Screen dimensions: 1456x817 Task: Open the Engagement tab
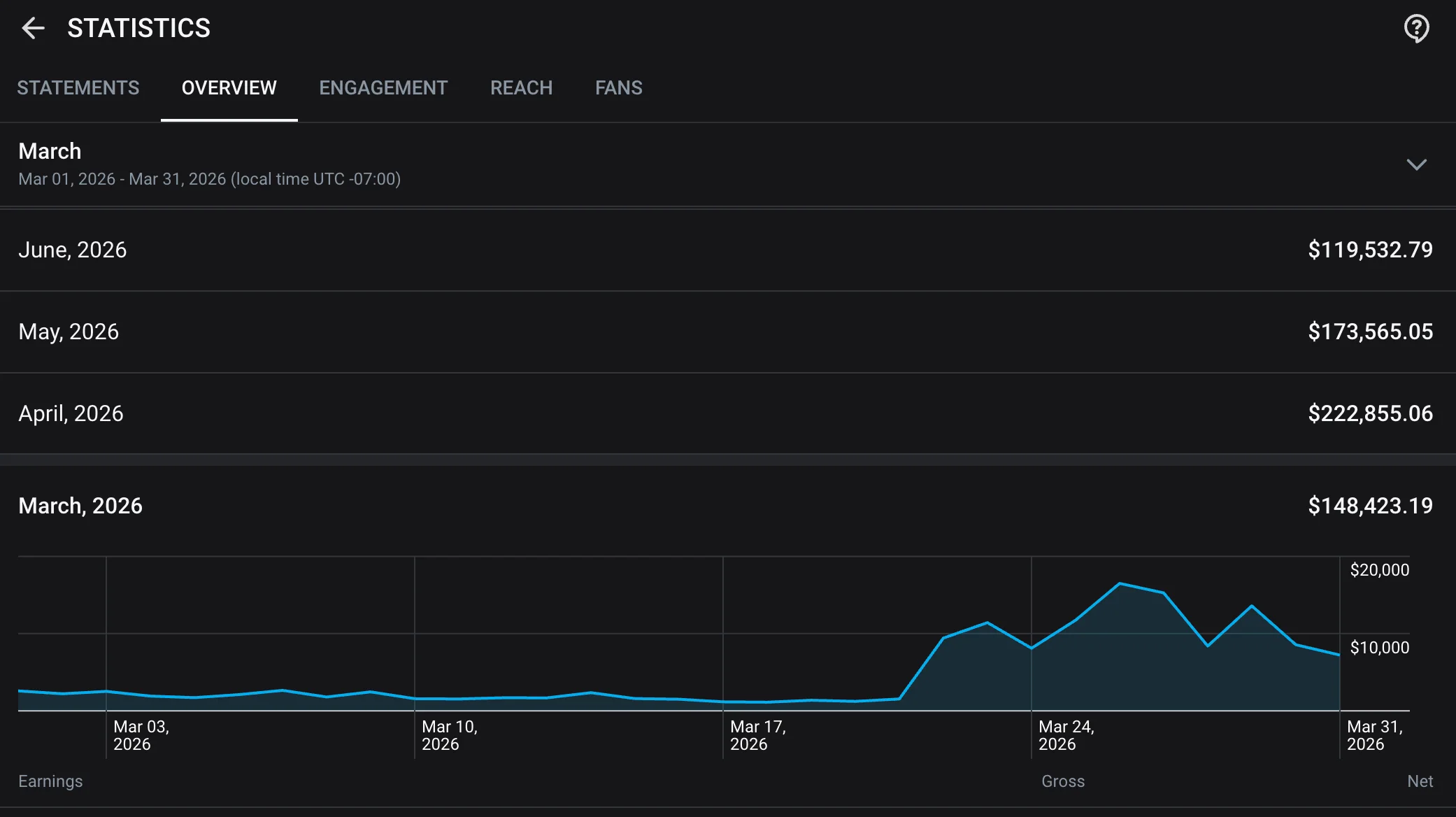pyautogui.click(x=383, y=88)
